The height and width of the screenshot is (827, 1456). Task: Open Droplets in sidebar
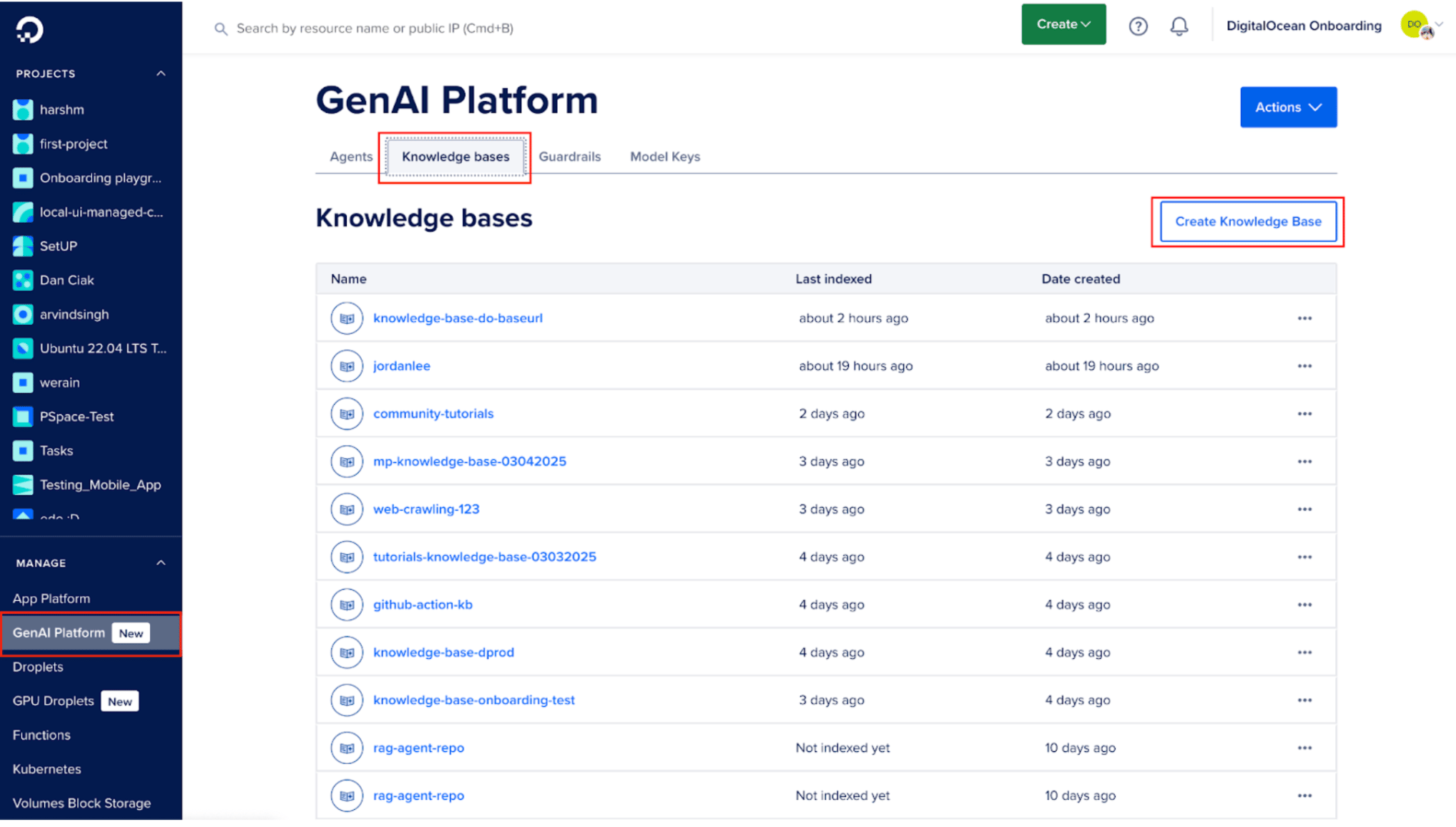point(38,667)
